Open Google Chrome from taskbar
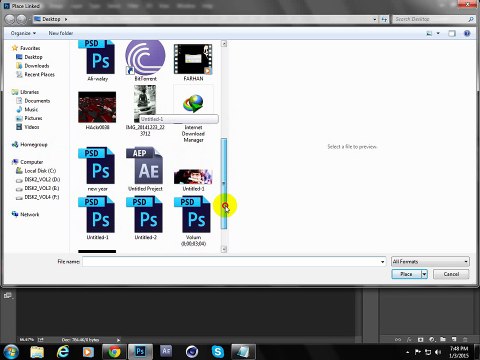This screenshot has width=480, height=360. point(114,352)
